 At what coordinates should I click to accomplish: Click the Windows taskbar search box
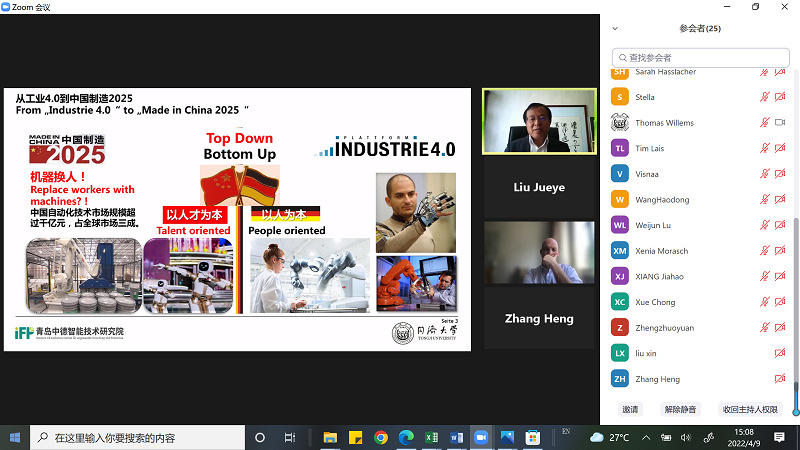pos(137,438)
